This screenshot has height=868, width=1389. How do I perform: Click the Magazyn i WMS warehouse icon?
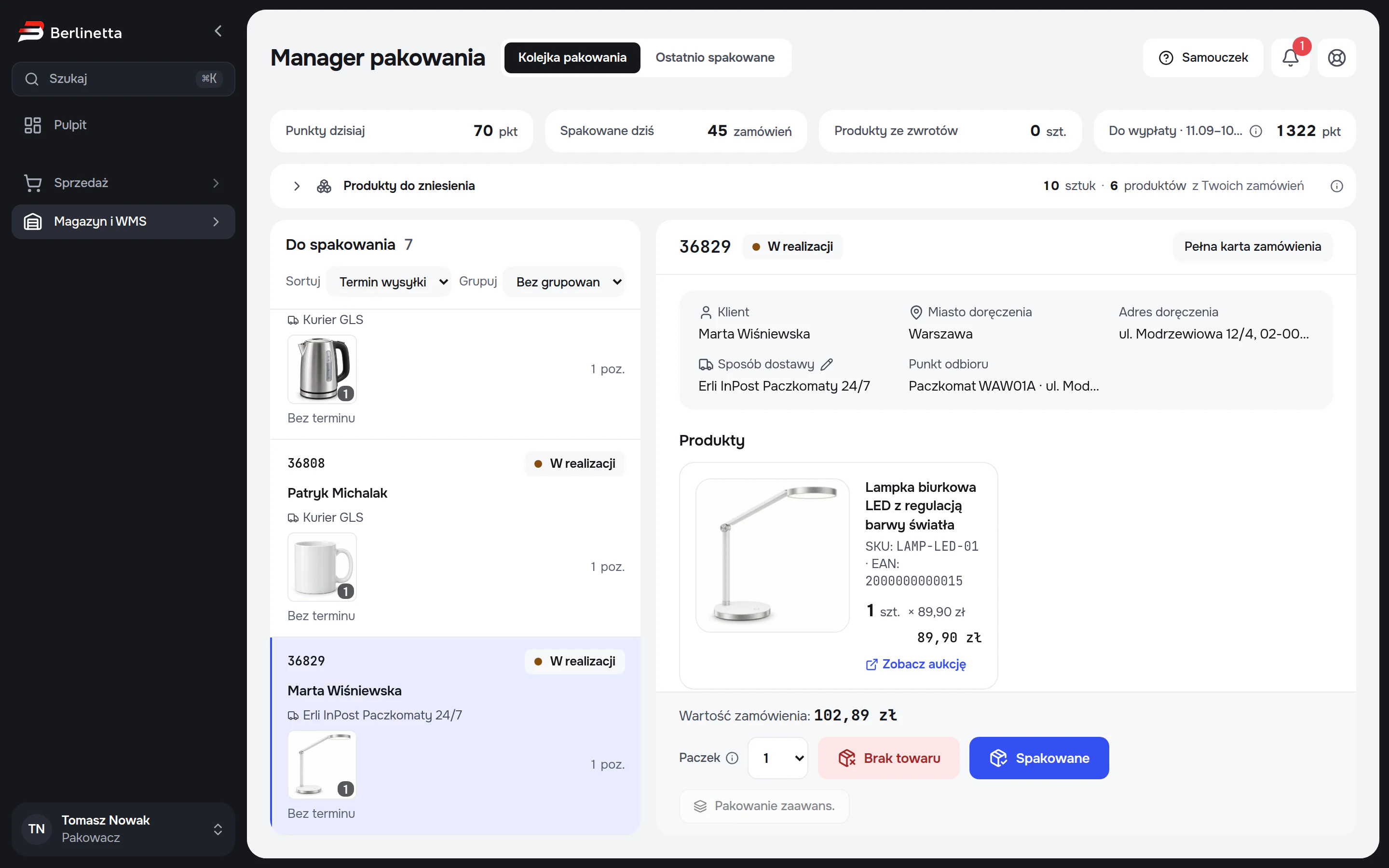click(x=33, y=222)
